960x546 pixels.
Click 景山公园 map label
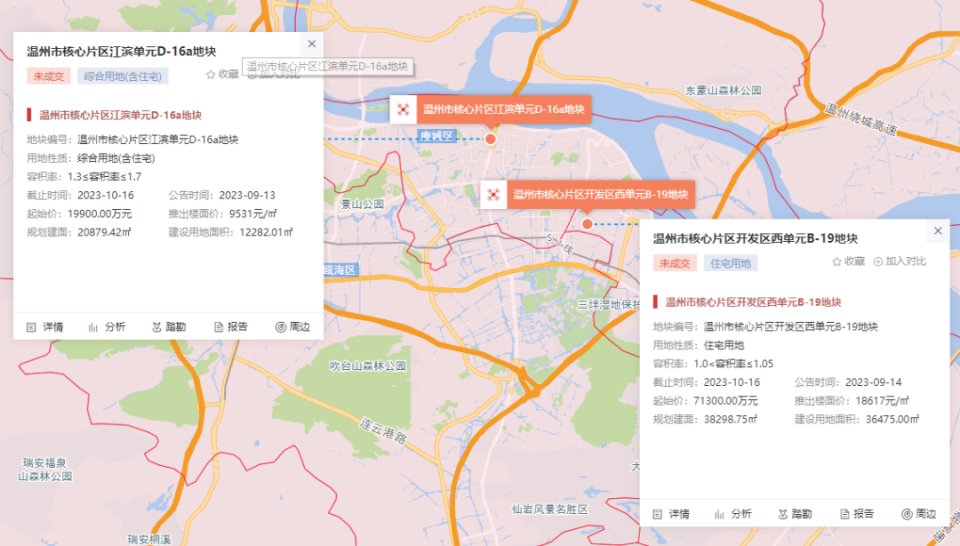click(x=362, y=204)
